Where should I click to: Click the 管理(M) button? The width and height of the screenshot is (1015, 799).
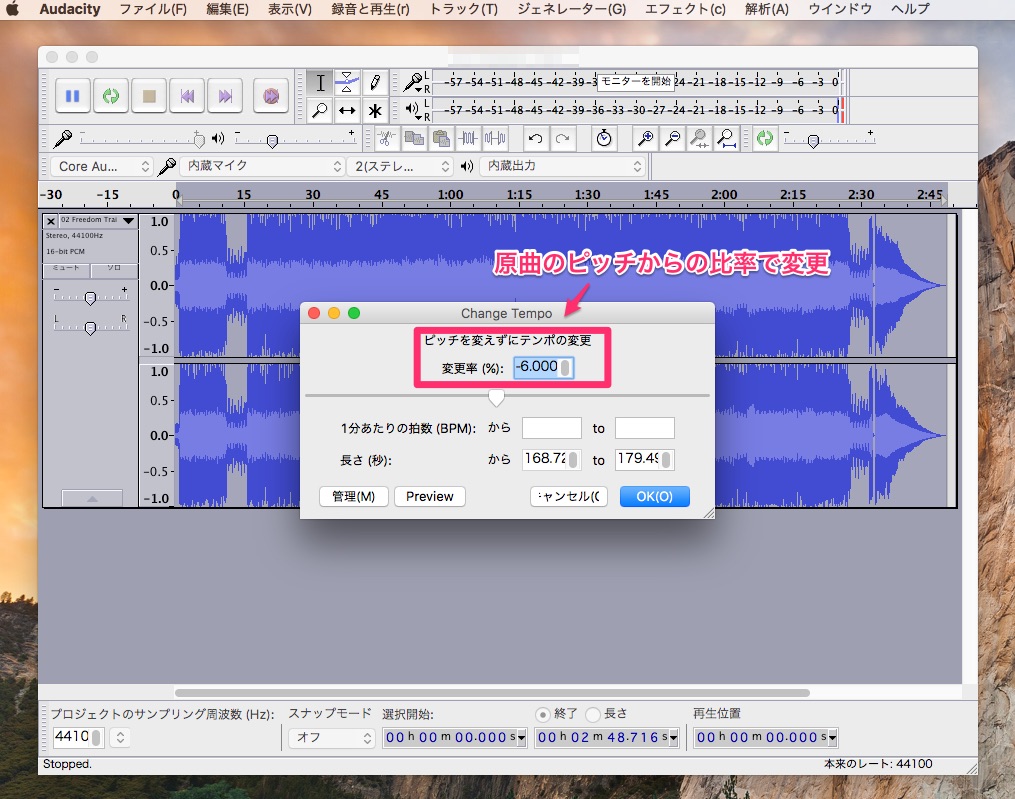coord(353,497)
